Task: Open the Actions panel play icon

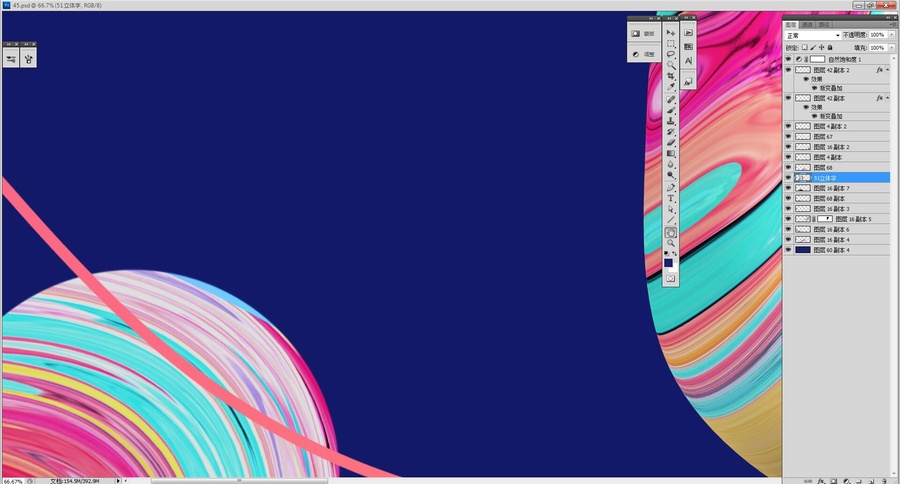Action: (688, 33)
